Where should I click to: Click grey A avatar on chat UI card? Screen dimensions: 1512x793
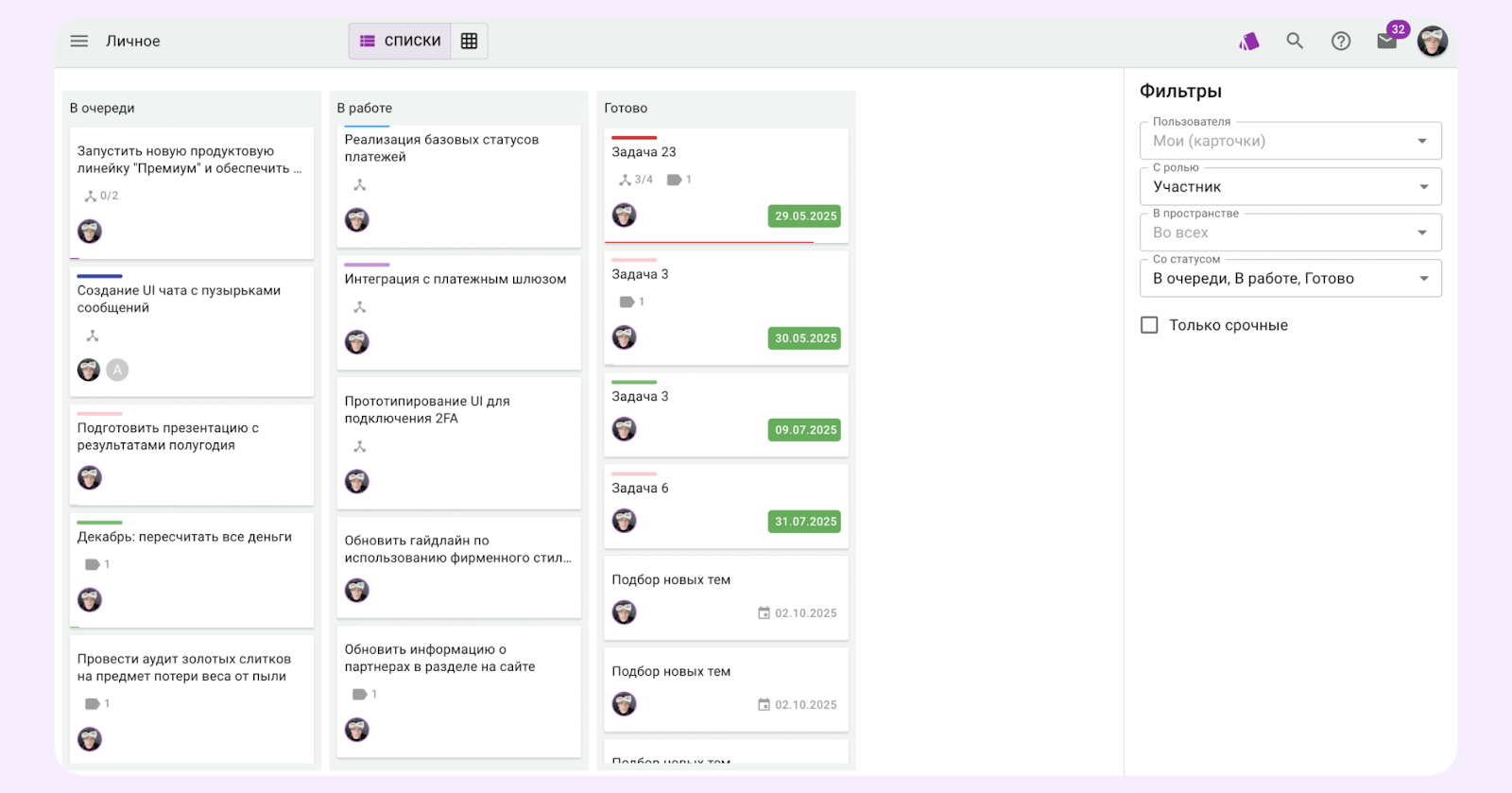(x=117, y=371)
